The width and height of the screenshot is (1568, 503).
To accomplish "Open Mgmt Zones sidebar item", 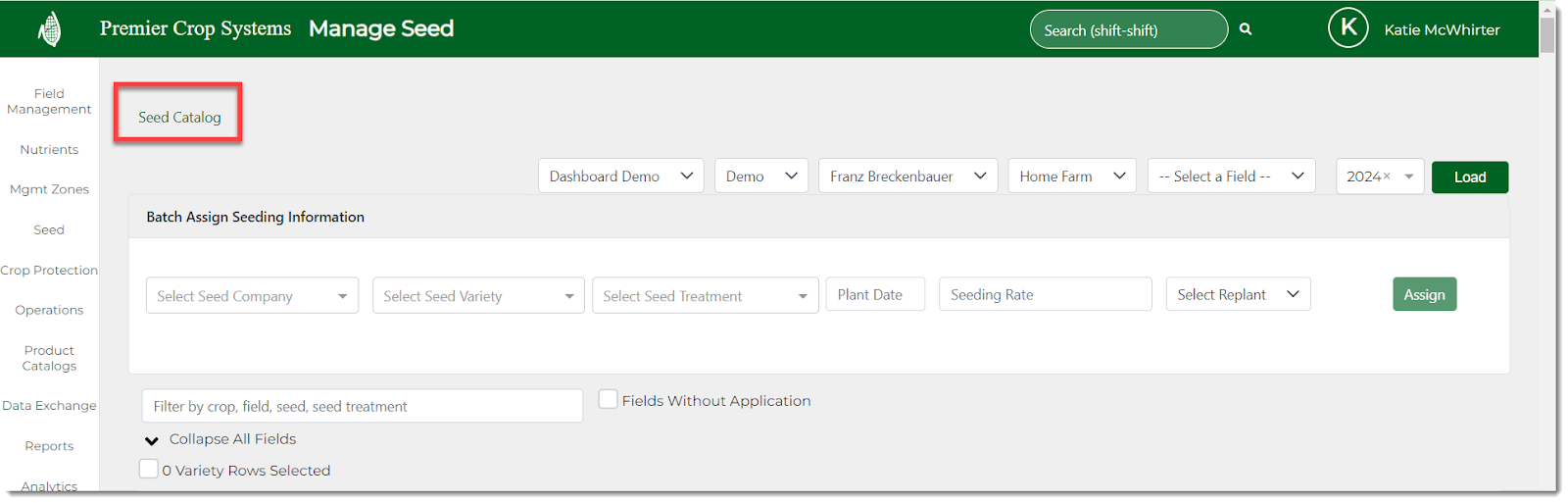I will pos(49,189).
